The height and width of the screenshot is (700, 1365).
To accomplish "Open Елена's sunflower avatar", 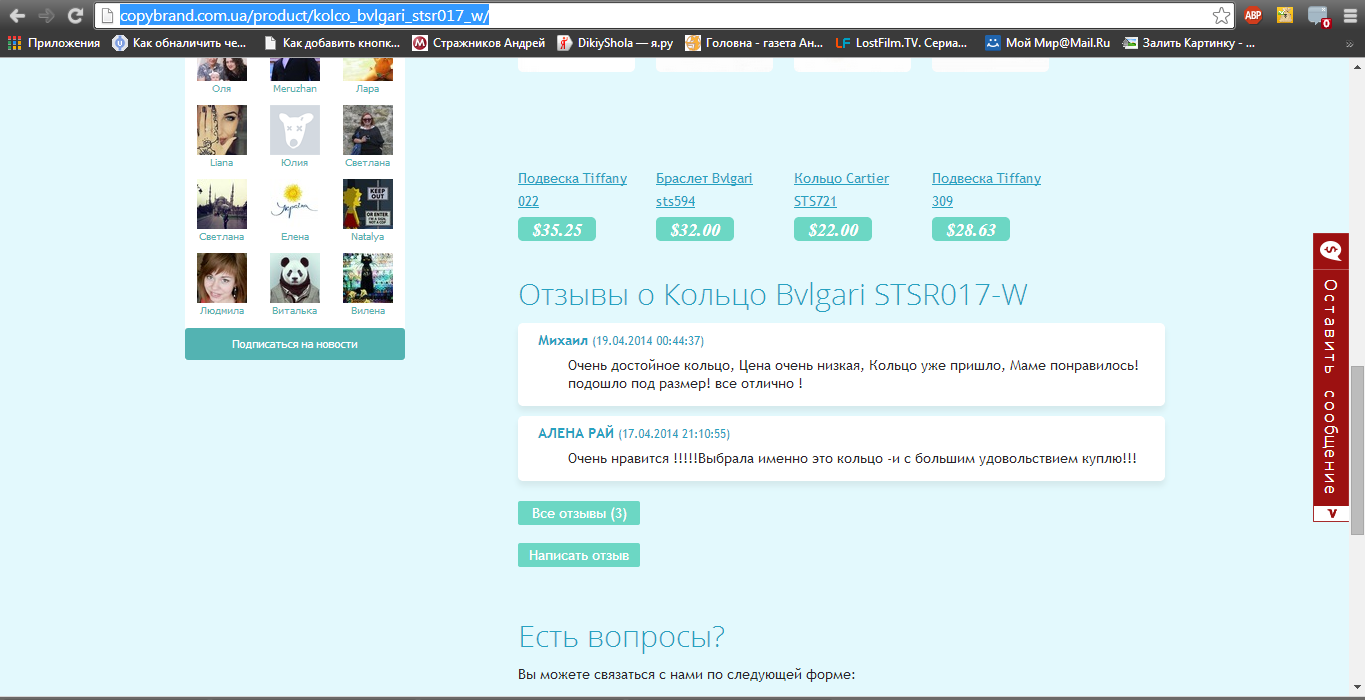I will pos(295,204).
